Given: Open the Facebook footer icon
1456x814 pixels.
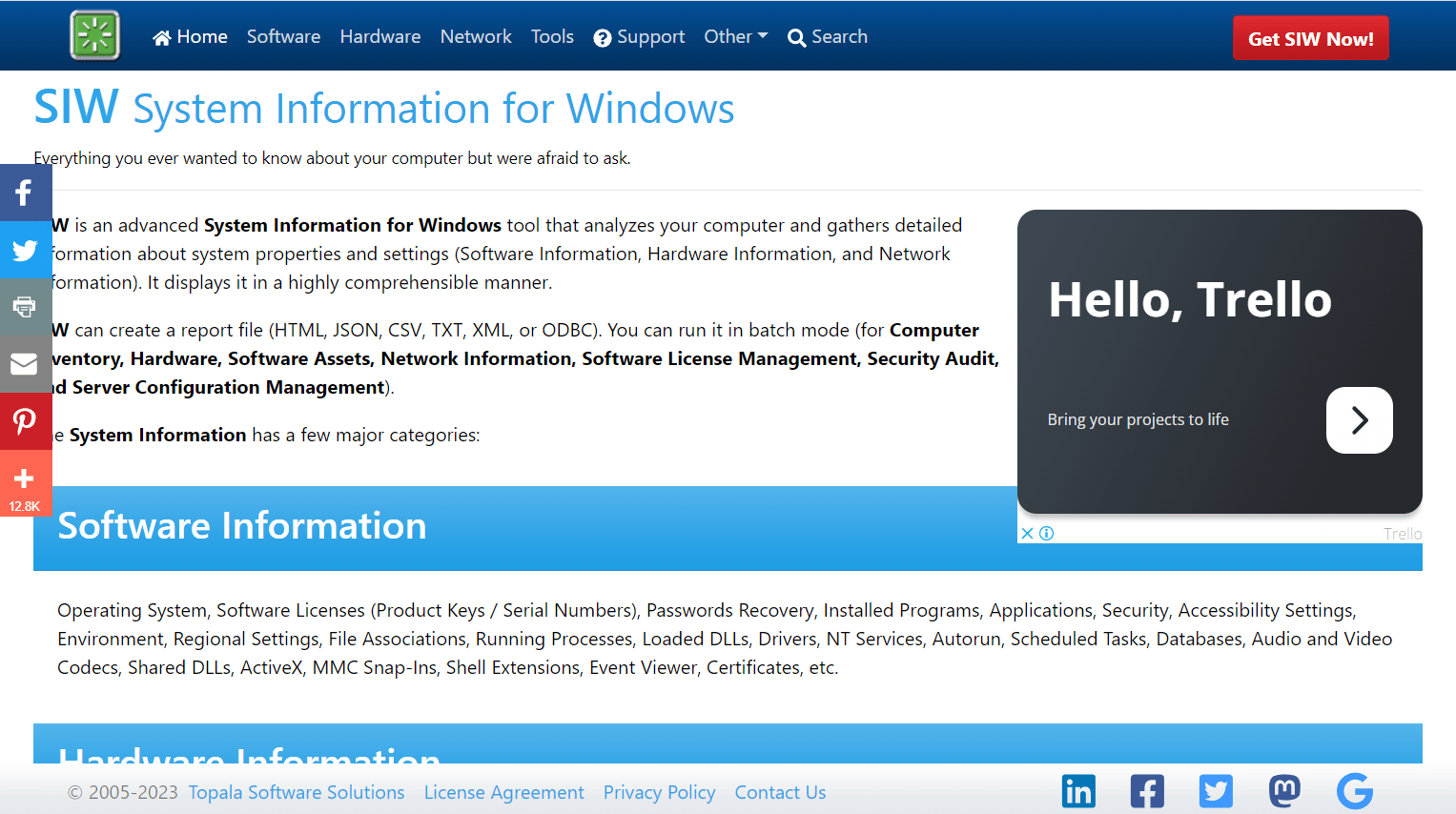Looking at the screenshot, I should click(1147, 791).
